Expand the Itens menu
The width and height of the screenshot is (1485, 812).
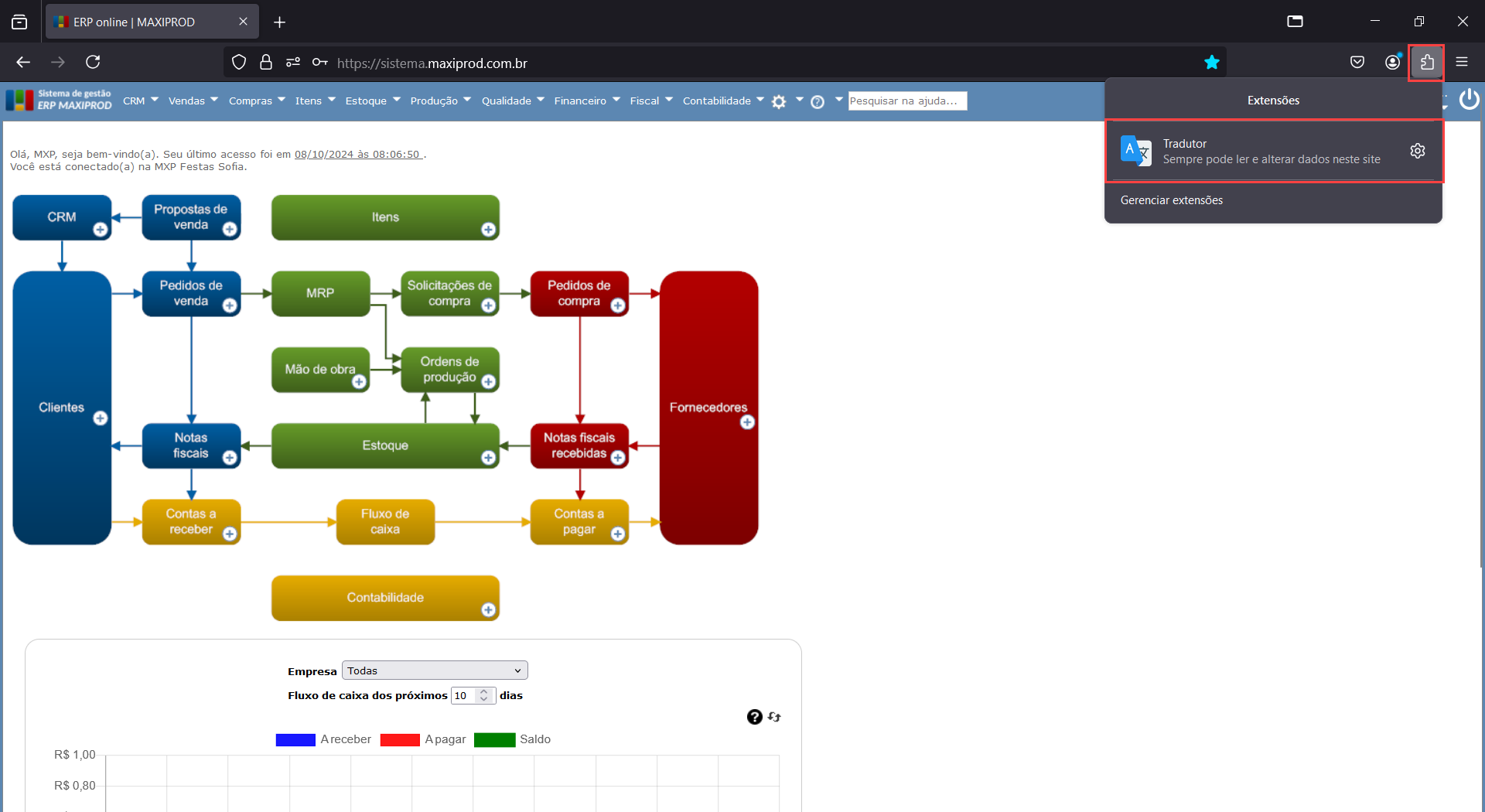[x=316, y=101]
